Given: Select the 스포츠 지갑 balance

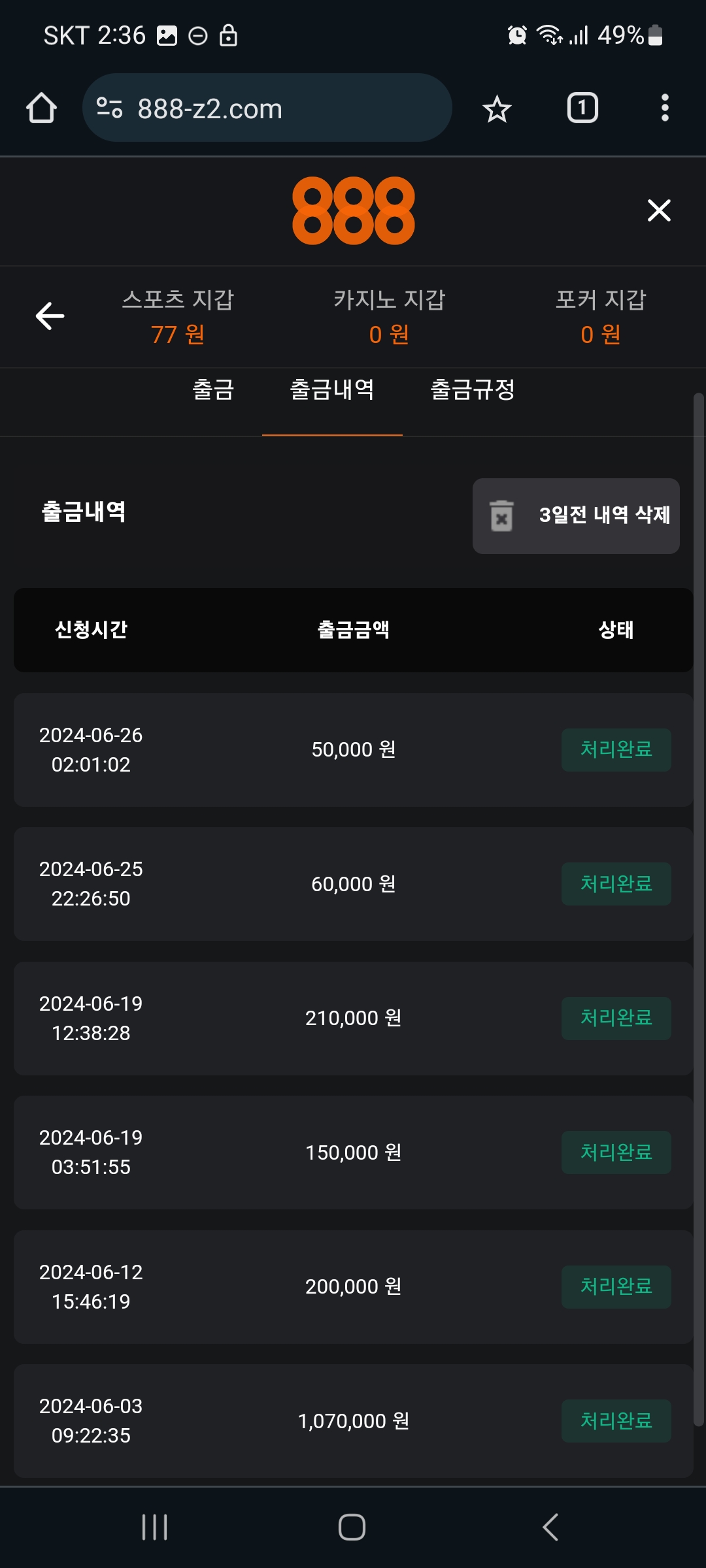Looking at the screenshot, I should 178,317.
